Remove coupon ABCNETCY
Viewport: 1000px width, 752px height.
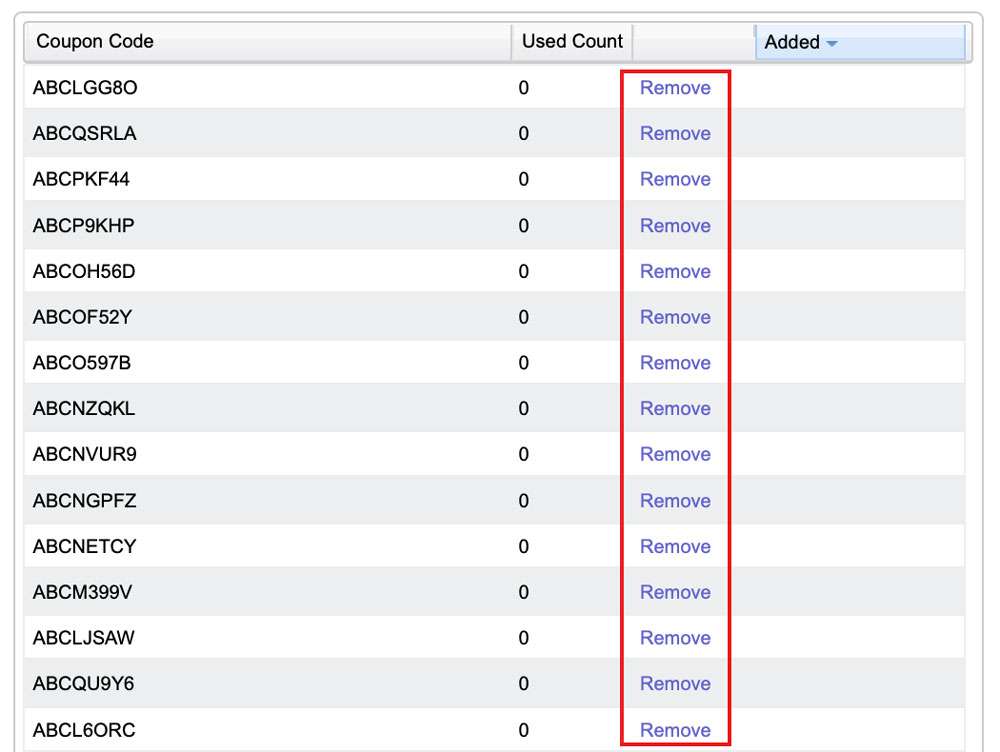(675, 547)
